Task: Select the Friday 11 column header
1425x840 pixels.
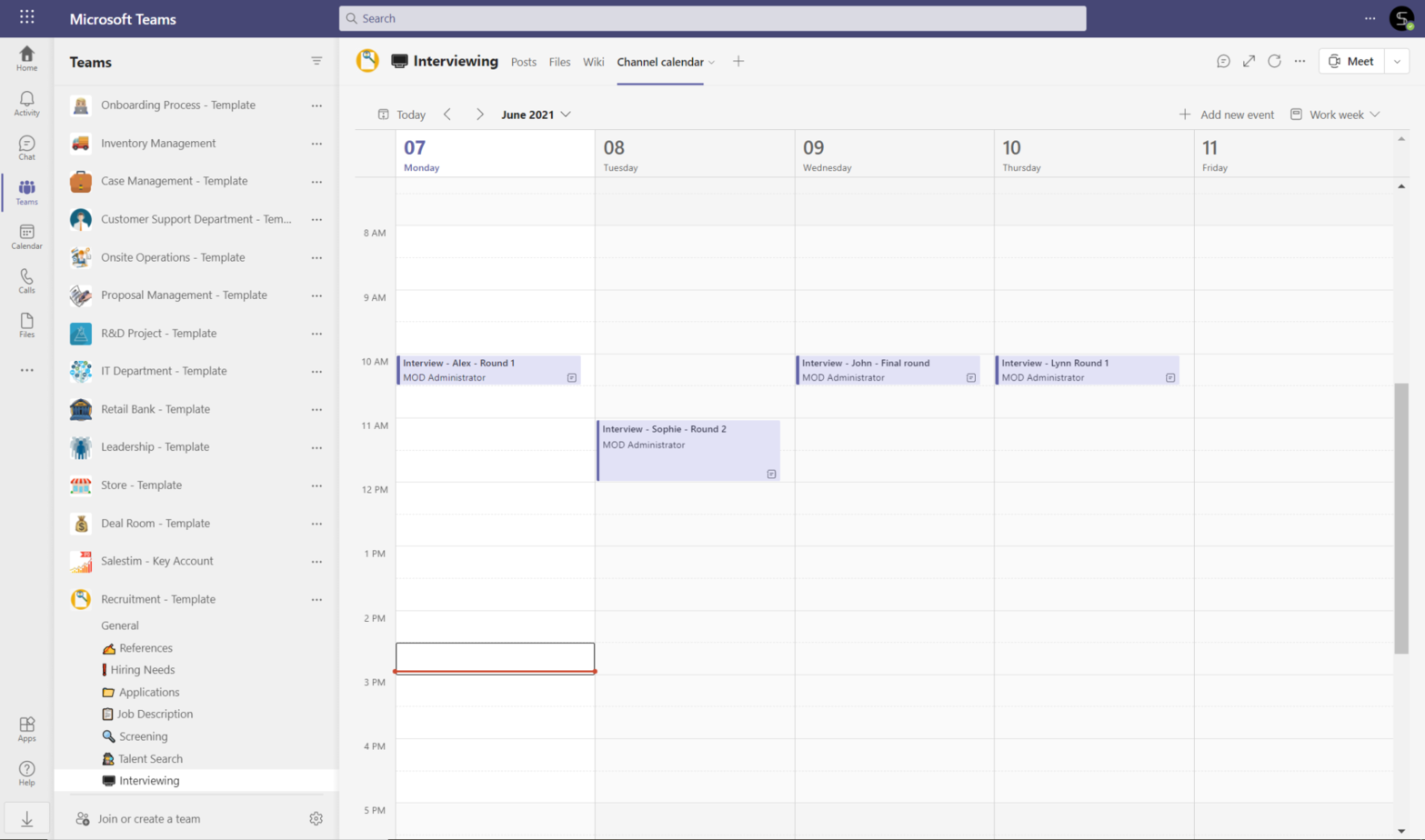Action: tap(1293, 155)
